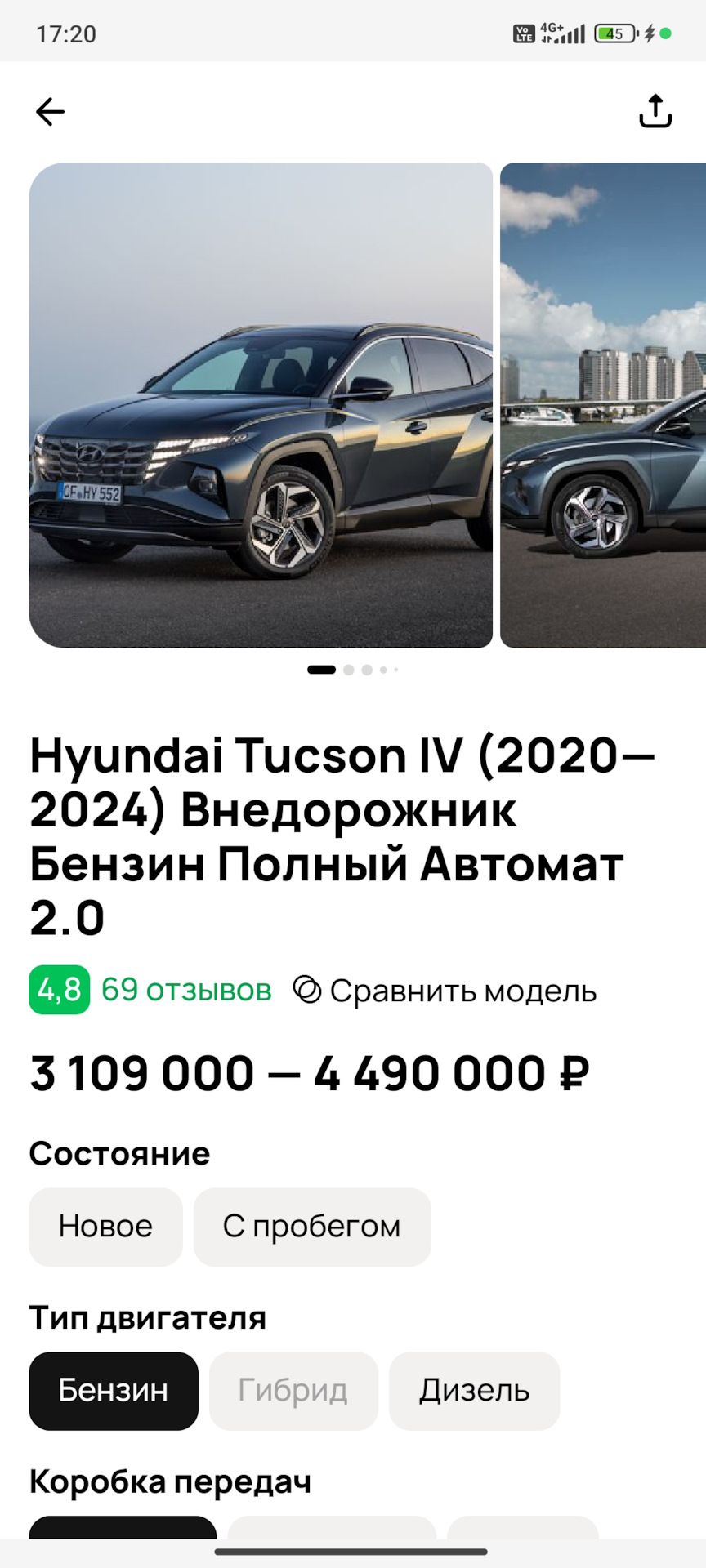
Task: Choose the Дизель engine type
Action: 475,1391
